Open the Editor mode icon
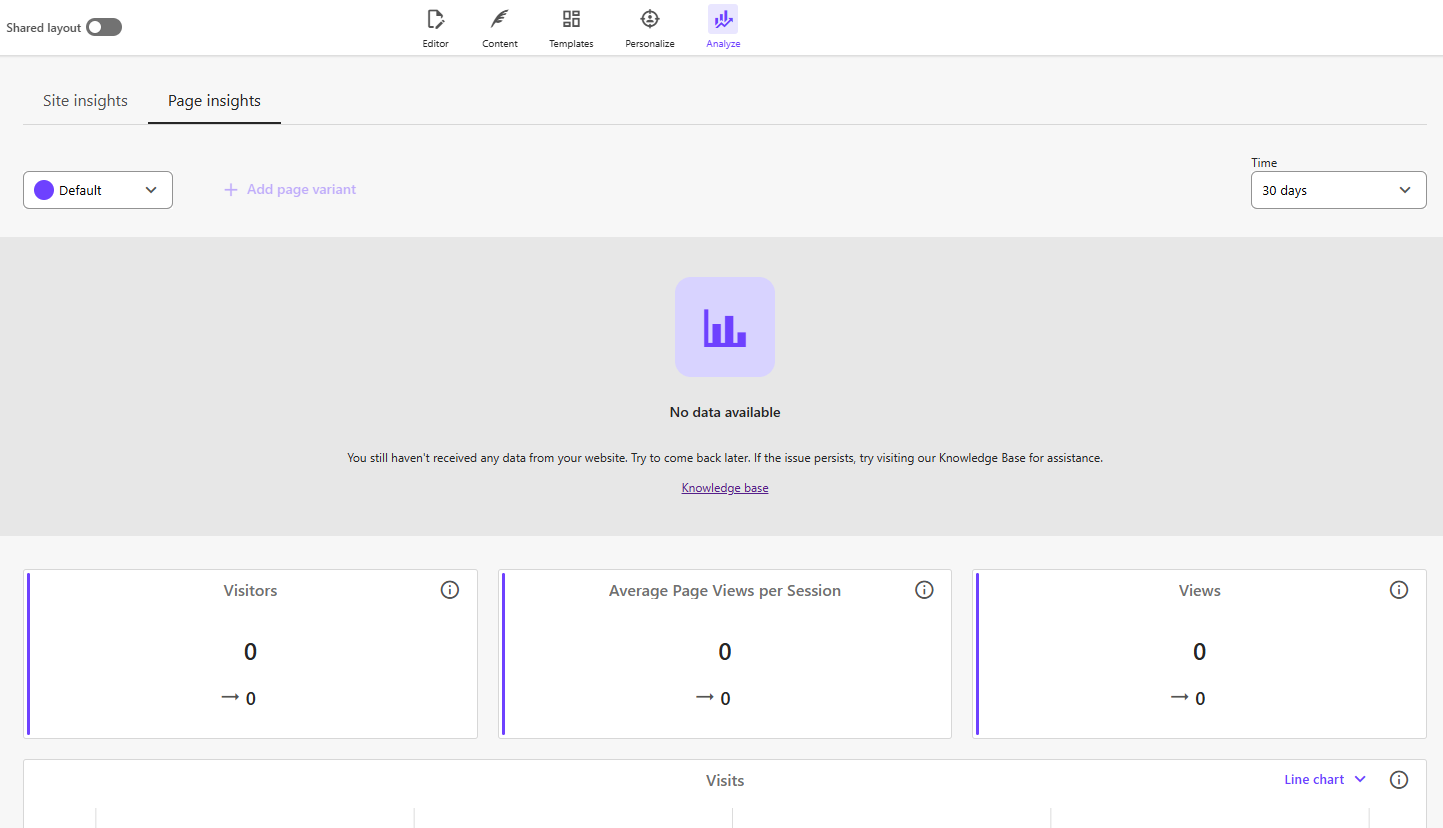This screenshot has height=828, width=1443. [435, 19]
